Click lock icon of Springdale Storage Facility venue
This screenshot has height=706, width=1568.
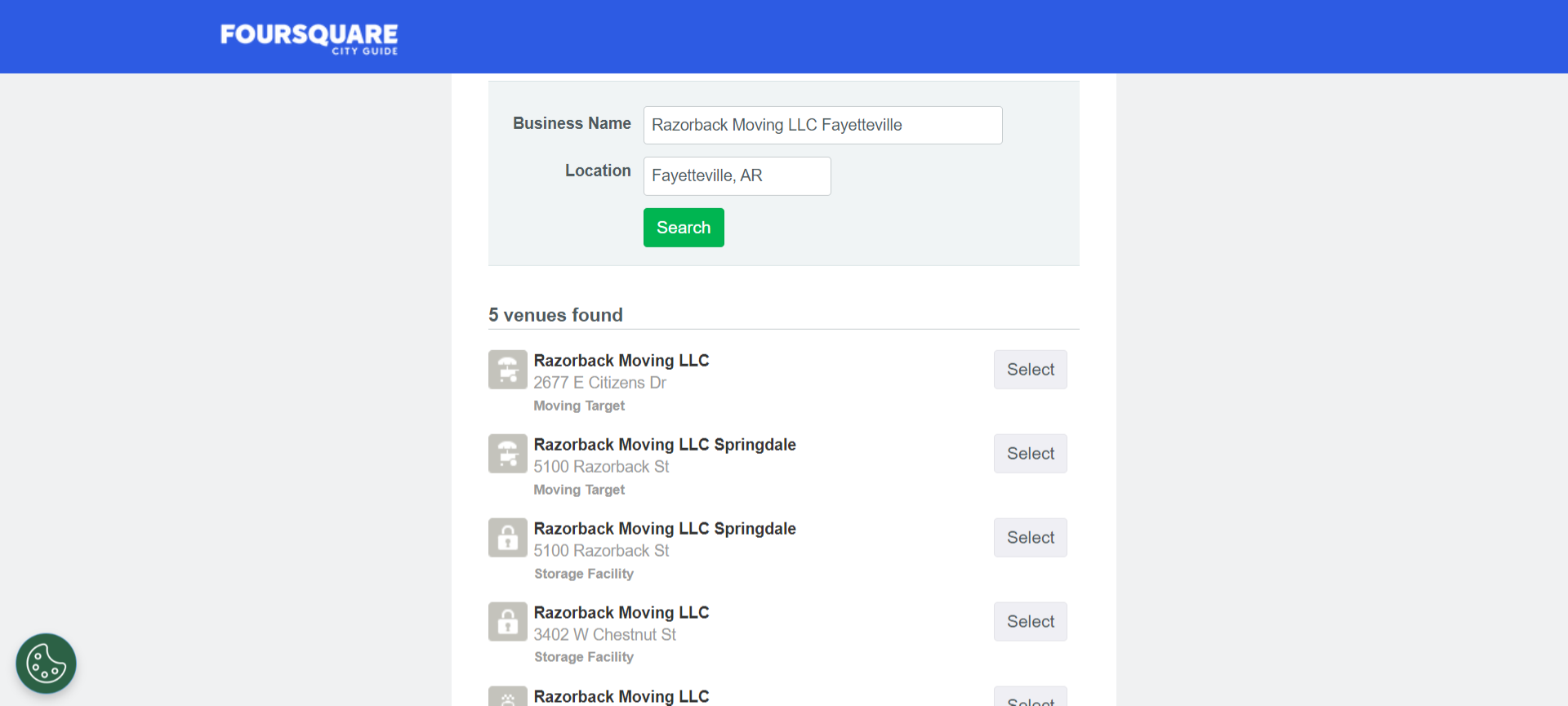tap(508, 538)
